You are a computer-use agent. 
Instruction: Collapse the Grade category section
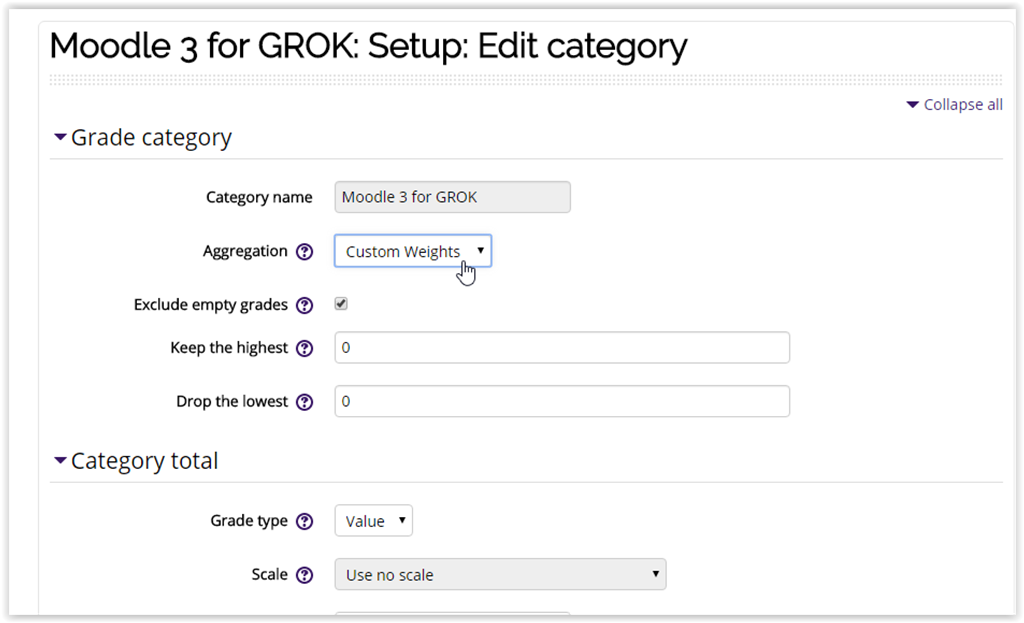click(x=142, y=137)
